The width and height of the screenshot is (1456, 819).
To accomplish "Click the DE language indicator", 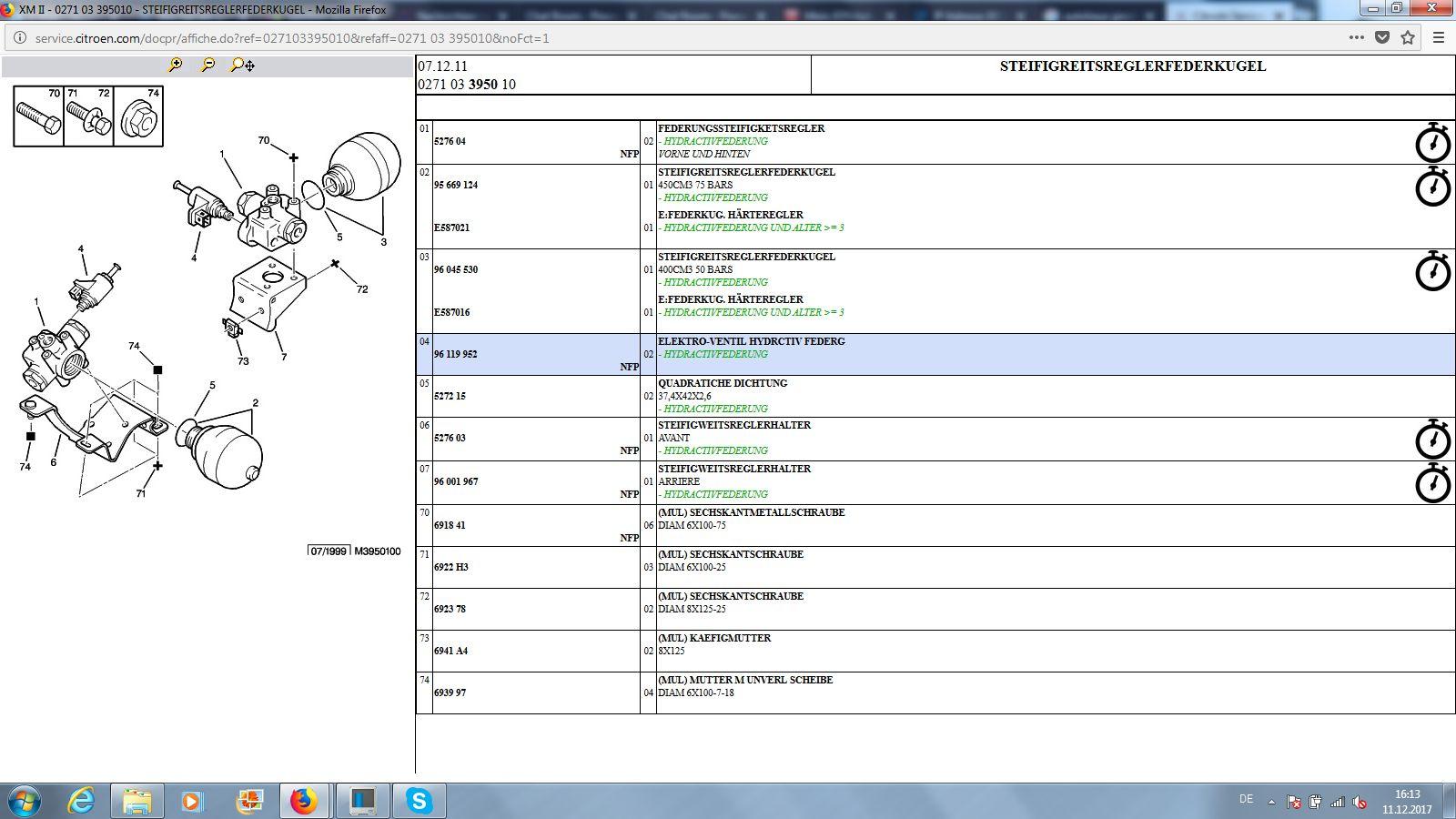I will [1246, 799].
